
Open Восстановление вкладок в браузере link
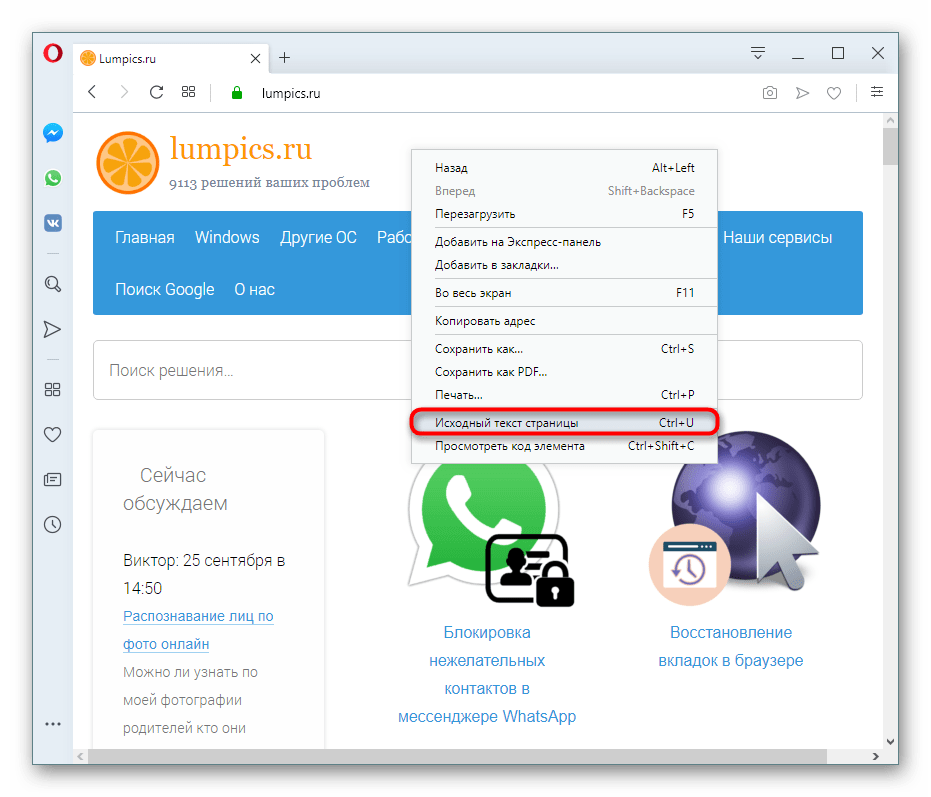[731, 647]
